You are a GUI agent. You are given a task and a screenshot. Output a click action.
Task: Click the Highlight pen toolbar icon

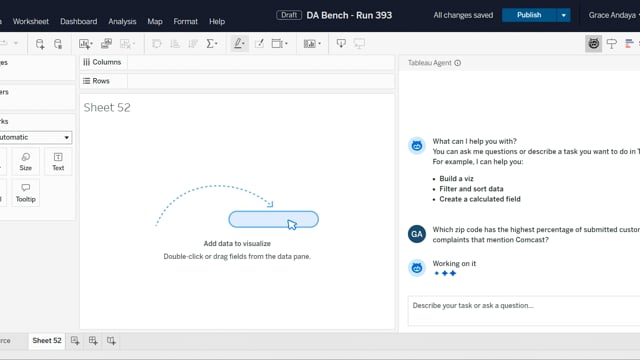pyautogui.click(x=238, y=44)
